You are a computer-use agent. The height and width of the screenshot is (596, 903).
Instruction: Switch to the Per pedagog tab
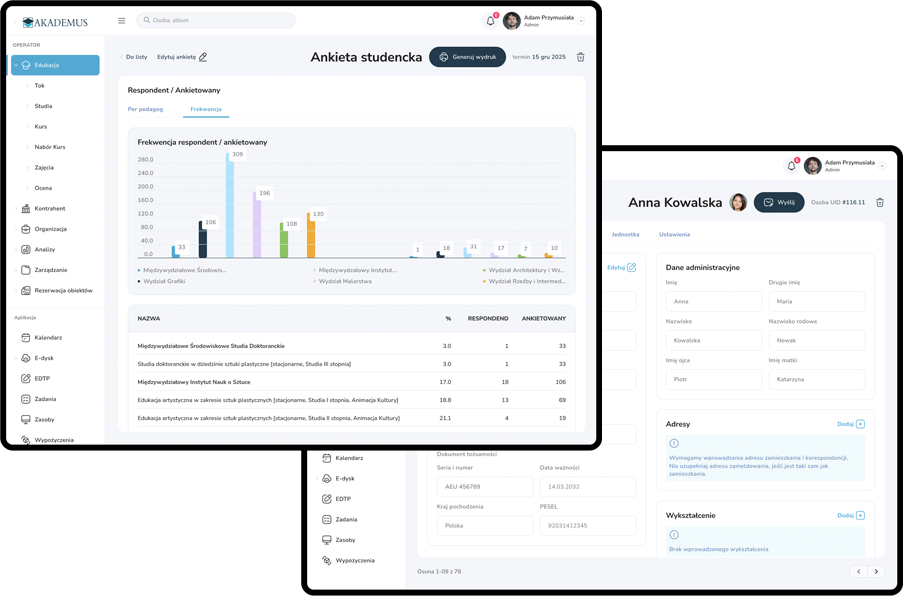[145, 108]
